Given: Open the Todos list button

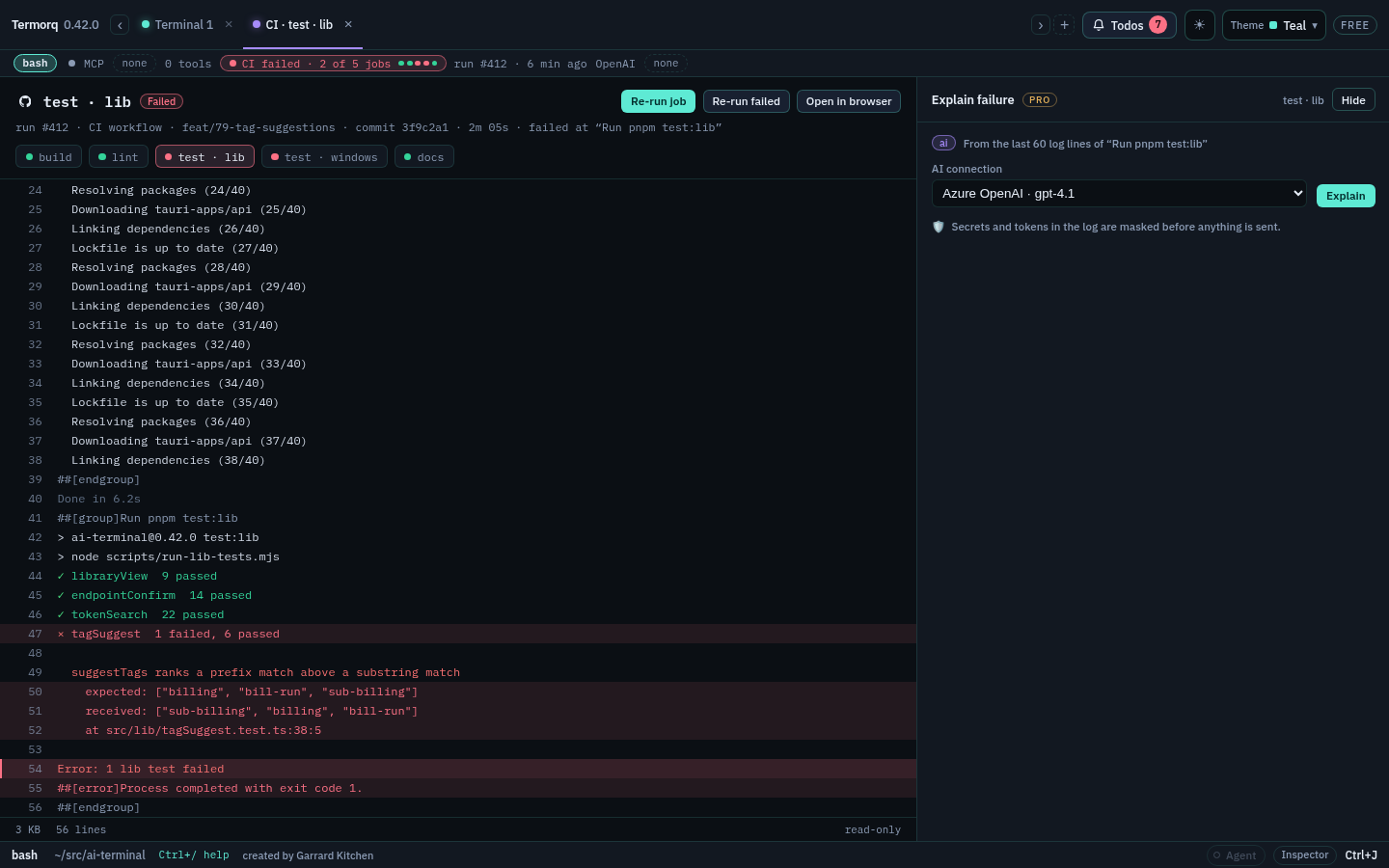Looking at the screenshot, I should (x=1130, y=25).
